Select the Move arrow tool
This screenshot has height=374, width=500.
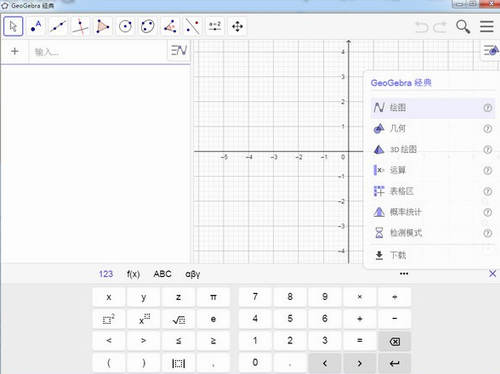(13, 26)
